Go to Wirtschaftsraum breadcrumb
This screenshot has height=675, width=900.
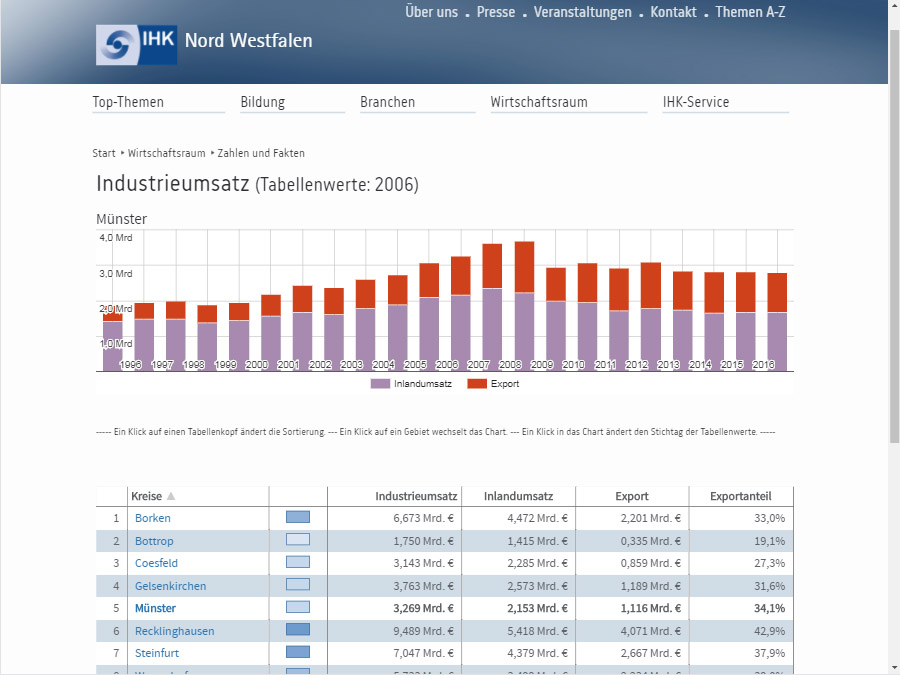[166, 153]
